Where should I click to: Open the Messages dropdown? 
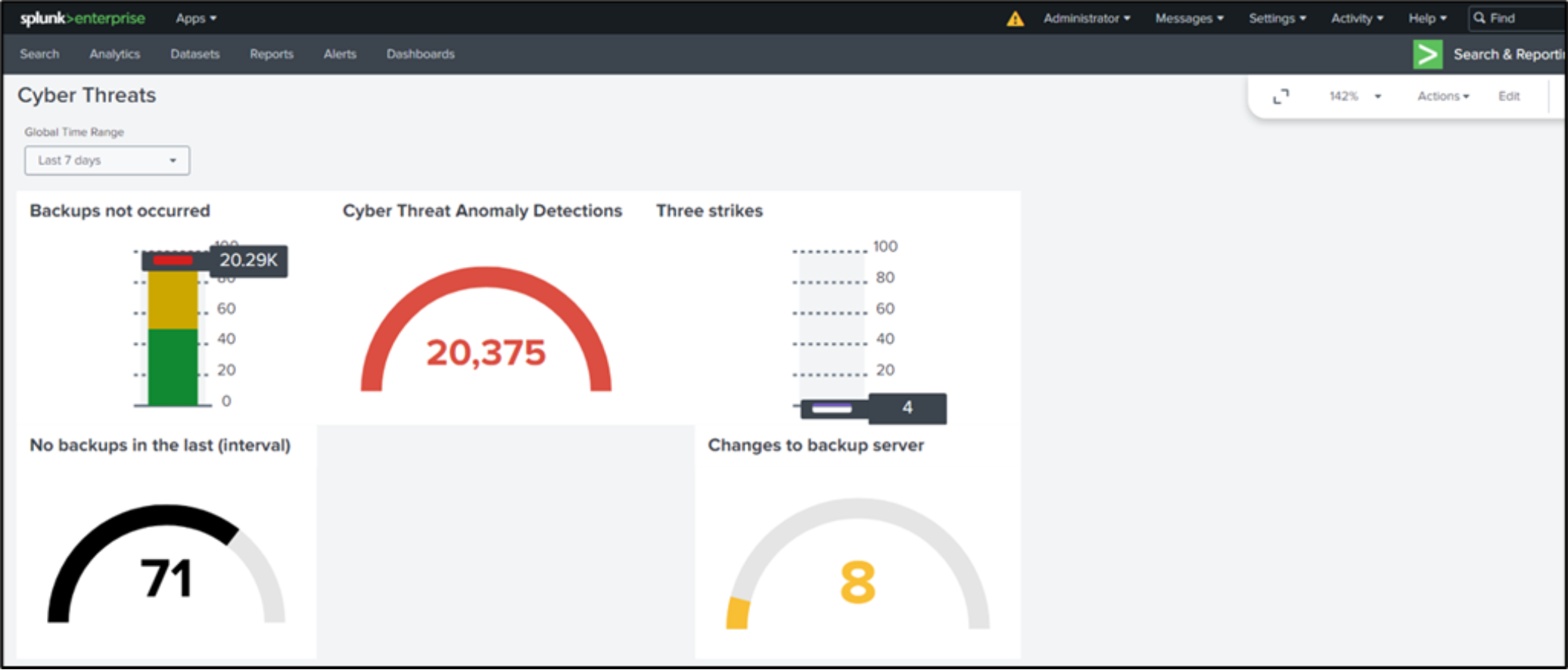pos(1189,18)
